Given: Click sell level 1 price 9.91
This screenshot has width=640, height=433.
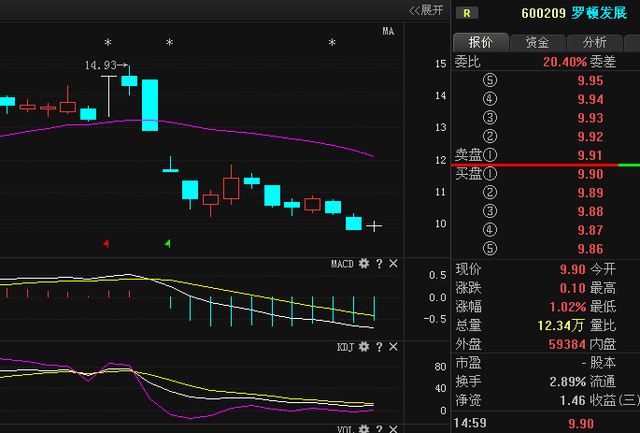Looking at the screenshot, I should (590, 155).
